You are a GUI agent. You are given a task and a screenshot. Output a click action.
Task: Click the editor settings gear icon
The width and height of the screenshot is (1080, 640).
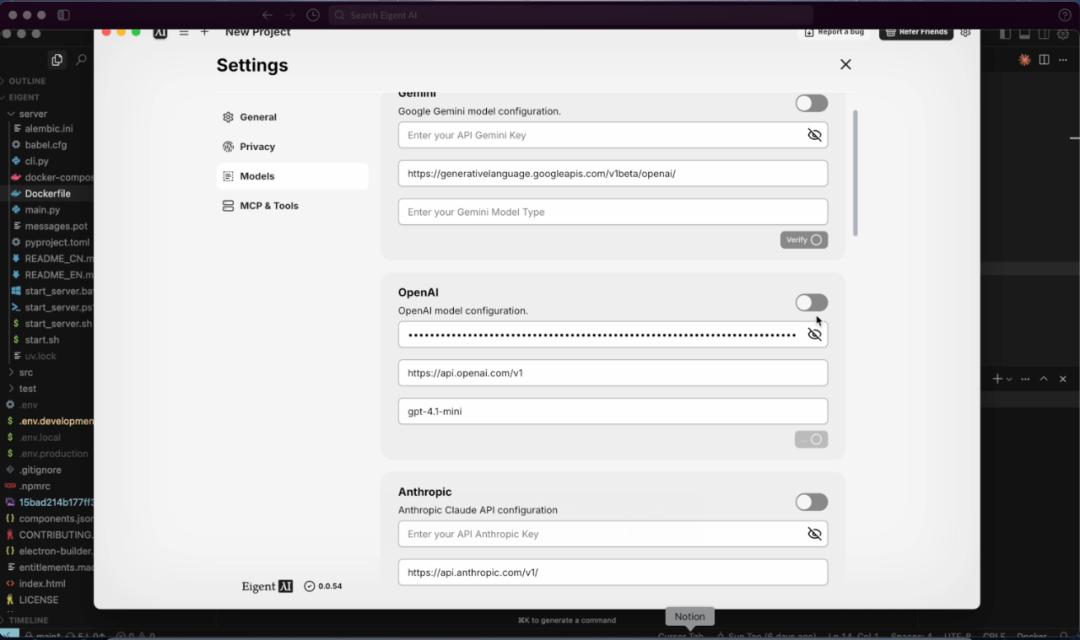point(1063,34)
